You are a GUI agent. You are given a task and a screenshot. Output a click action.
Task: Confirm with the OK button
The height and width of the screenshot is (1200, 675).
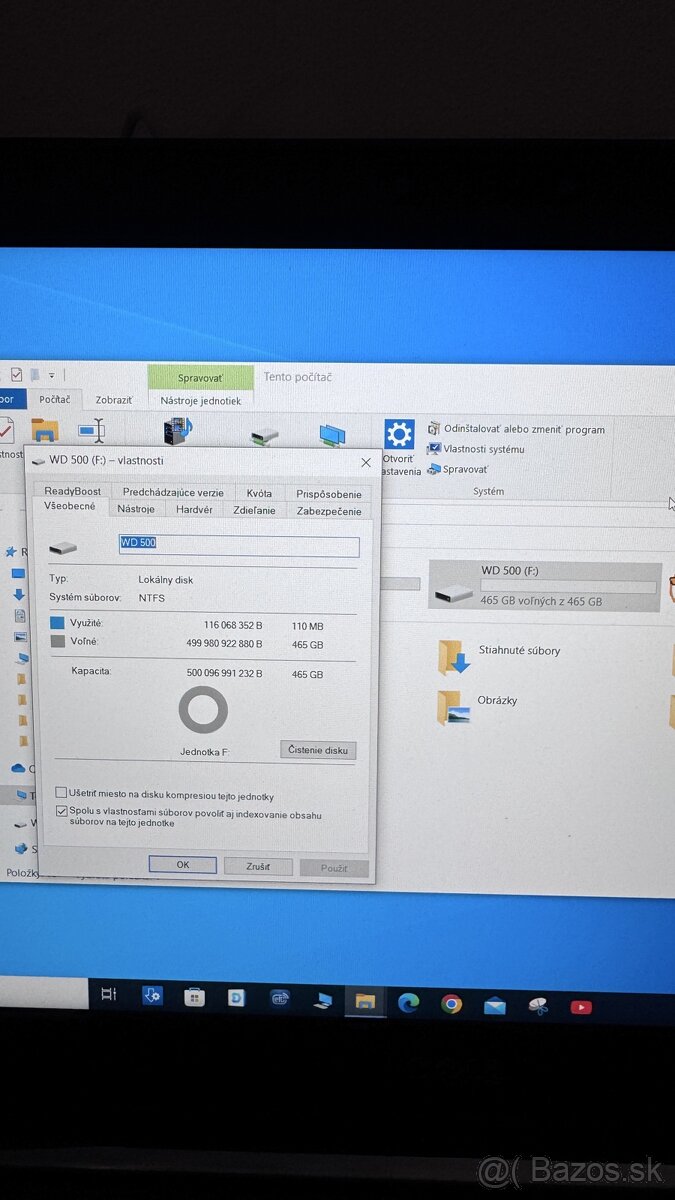coord(183,865)
